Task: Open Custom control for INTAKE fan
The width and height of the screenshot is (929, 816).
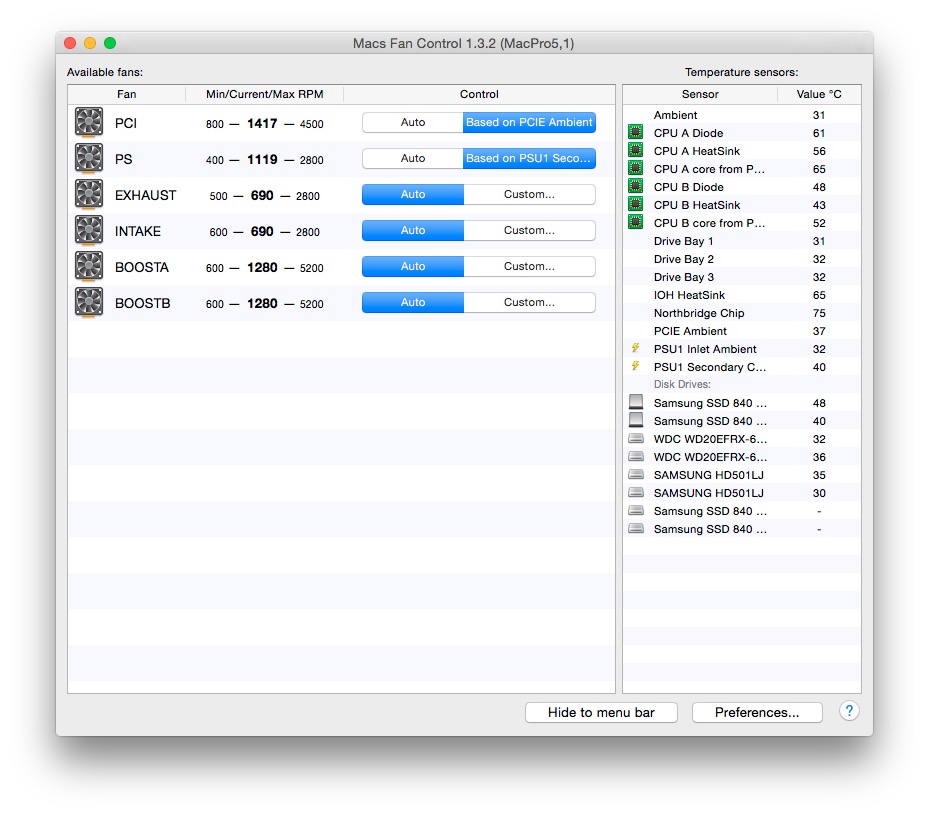Action: click(529, 231)
